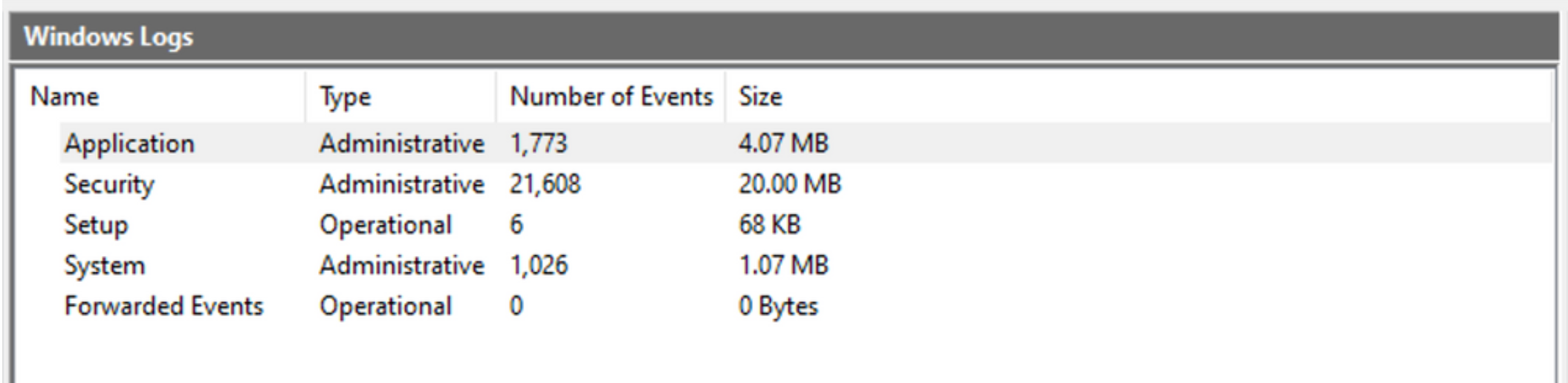Click the Administrative type of System log
Screen dimensions: 1568x383
click(401, 266)
